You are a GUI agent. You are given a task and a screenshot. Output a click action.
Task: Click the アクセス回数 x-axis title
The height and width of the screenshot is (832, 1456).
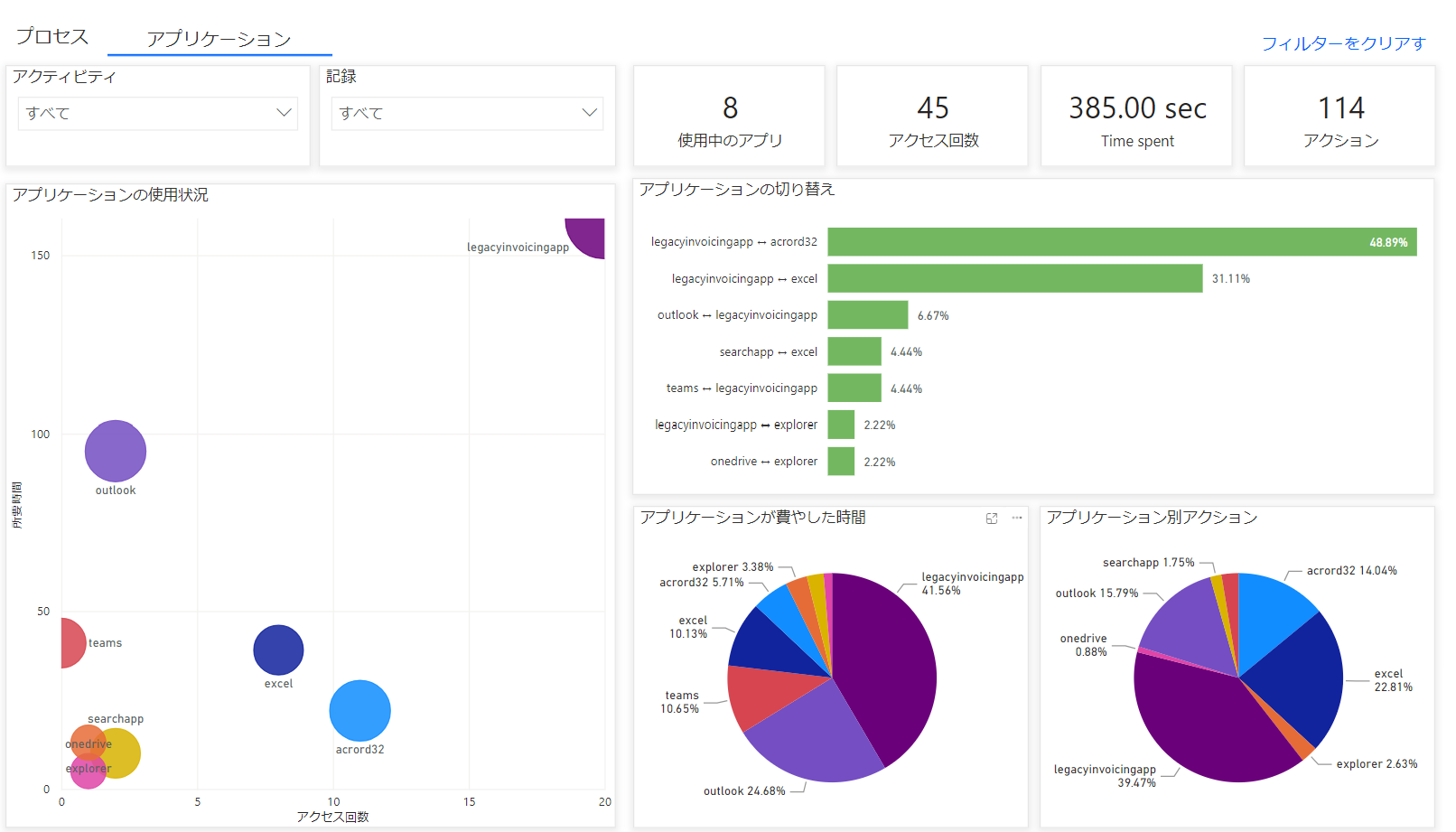click(332, 817)
